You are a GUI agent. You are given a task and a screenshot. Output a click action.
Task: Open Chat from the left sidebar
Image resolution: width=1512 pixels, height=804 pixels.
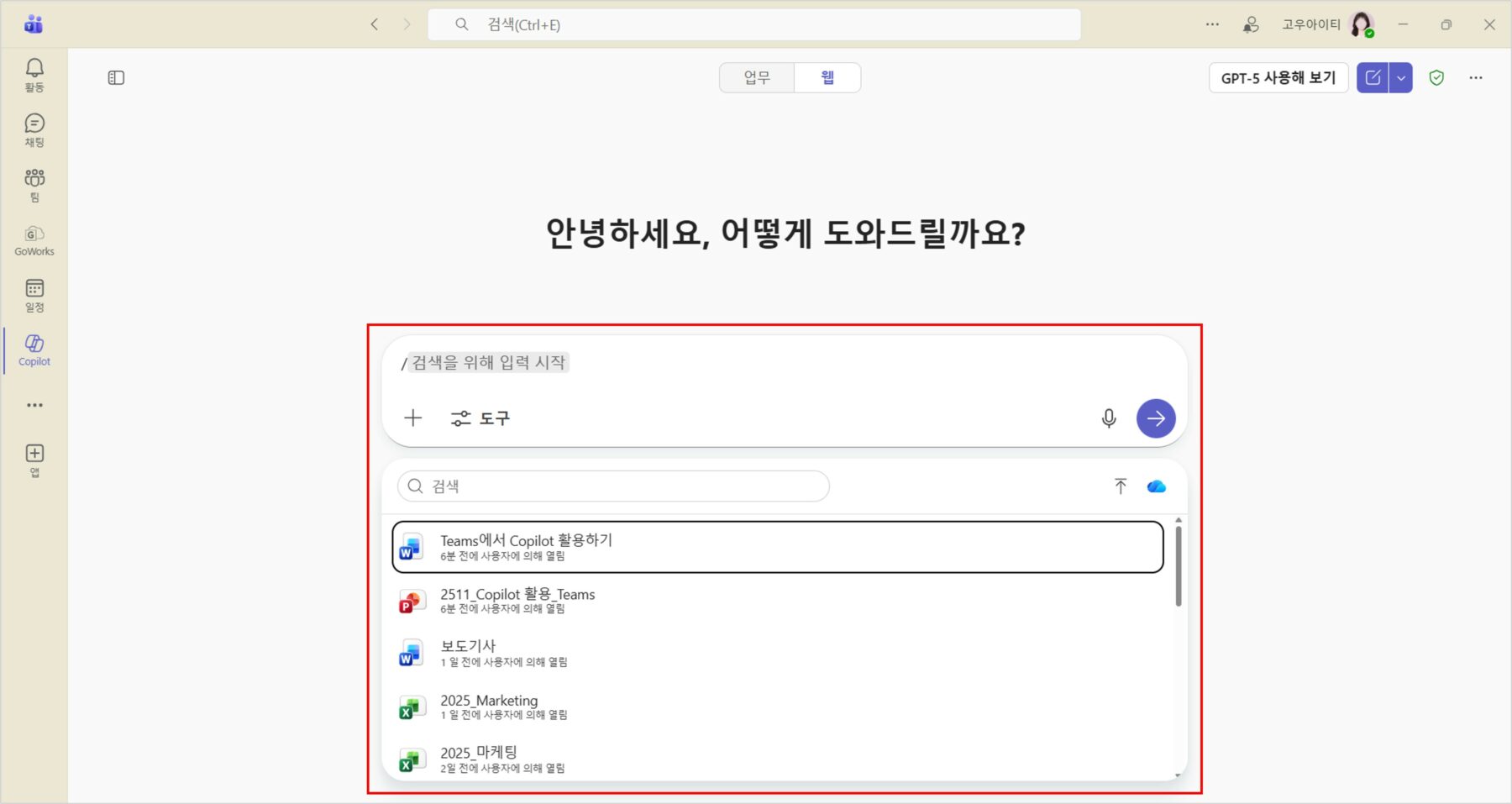tap(34, 129)
